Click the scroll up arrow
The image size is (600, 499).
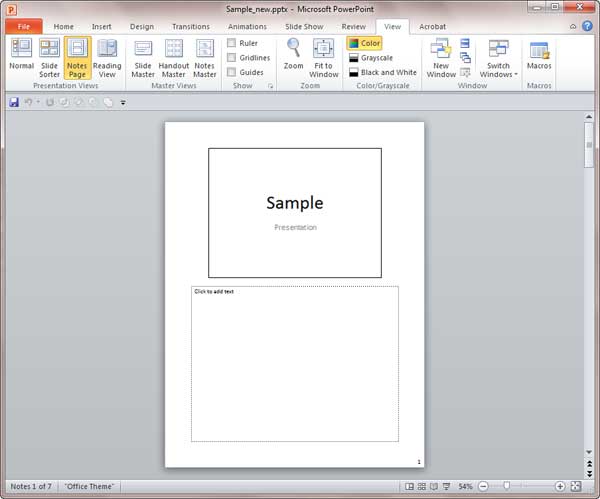pyautogui.click(x=589, y=116)
